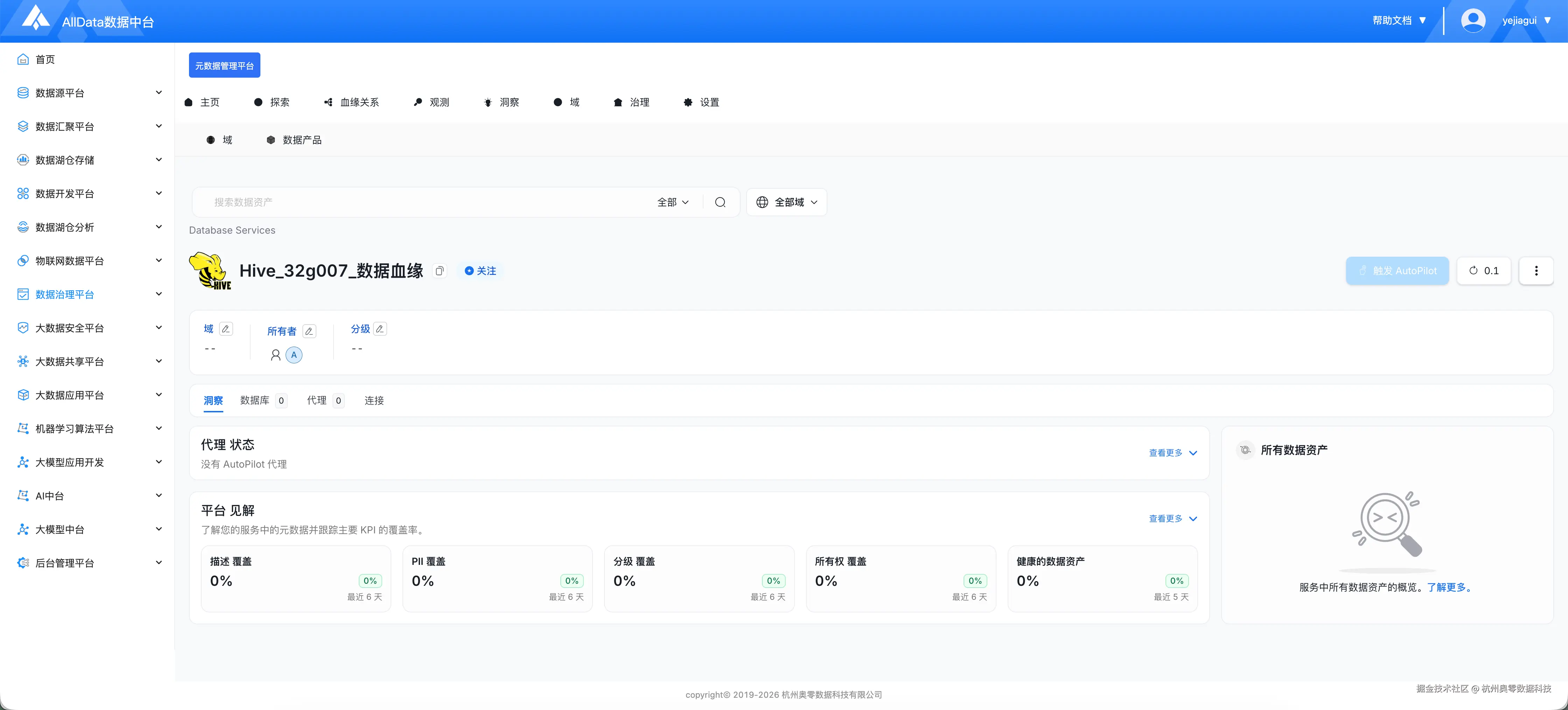This screenshot has width=1568, height=710.
Task: Switch to the 数据库 tab
Action: pyautogui.click(x=263, y=400)
